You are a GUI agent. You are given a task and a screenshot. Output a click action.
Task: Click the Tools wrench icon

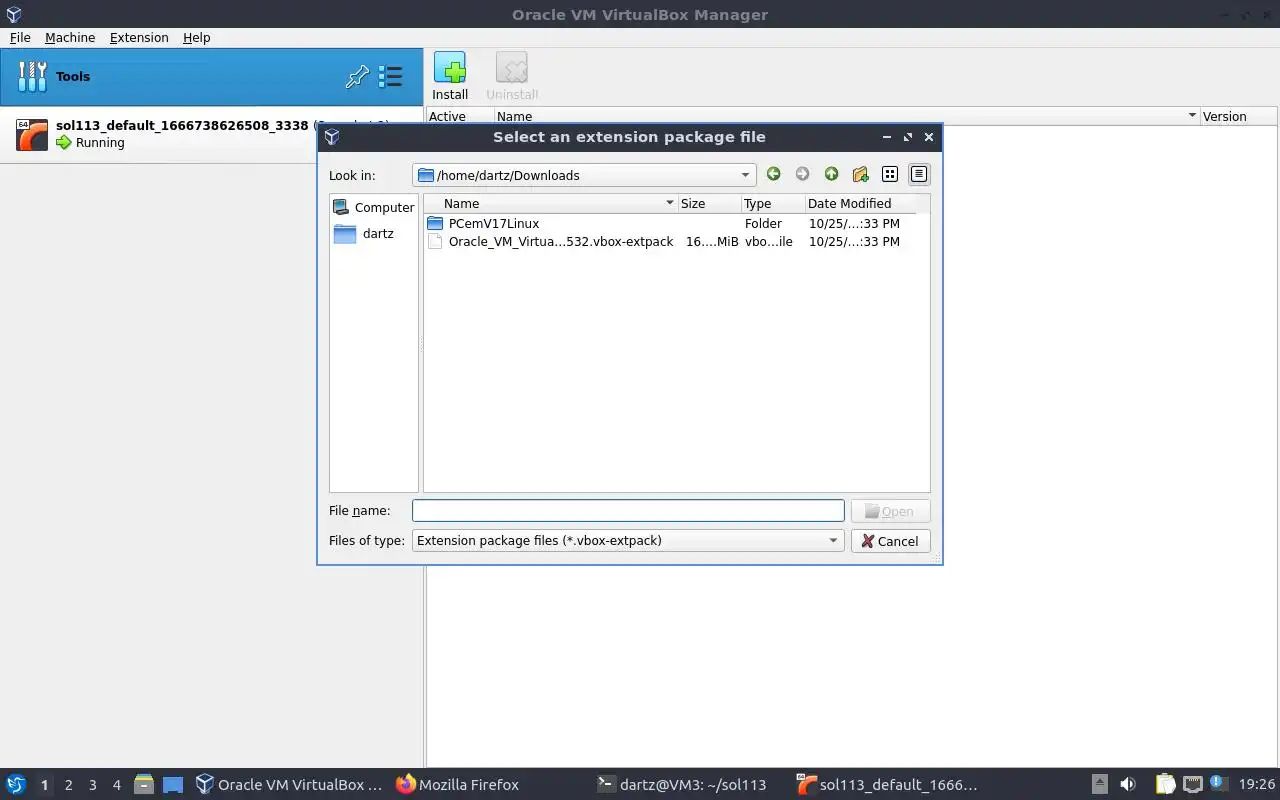pyautogui.click(x=32, y=77)
